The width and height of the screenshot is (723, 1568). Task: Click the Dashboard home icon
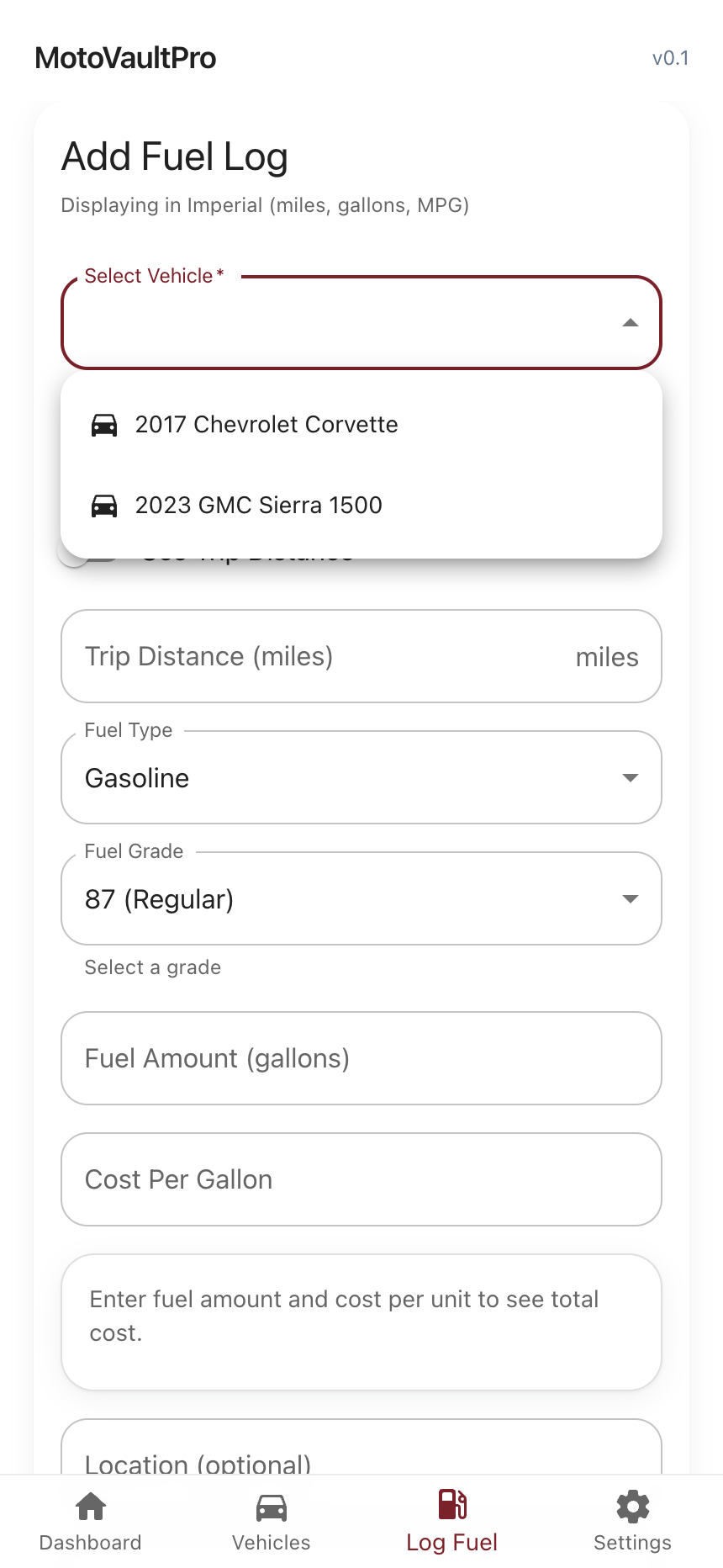click(91, 1506)
